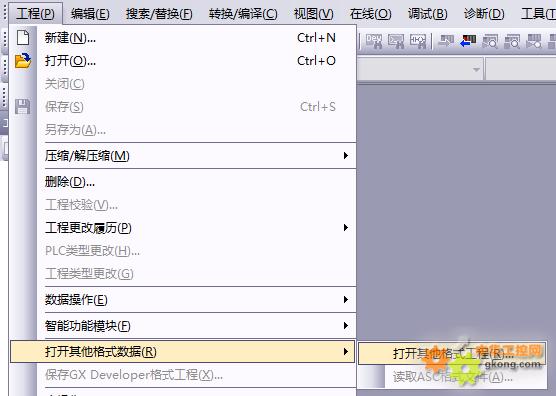The width and height of the screenshot is (556, 396).
Task: Click the new document icon beside 新建
Action: [23, 38]
